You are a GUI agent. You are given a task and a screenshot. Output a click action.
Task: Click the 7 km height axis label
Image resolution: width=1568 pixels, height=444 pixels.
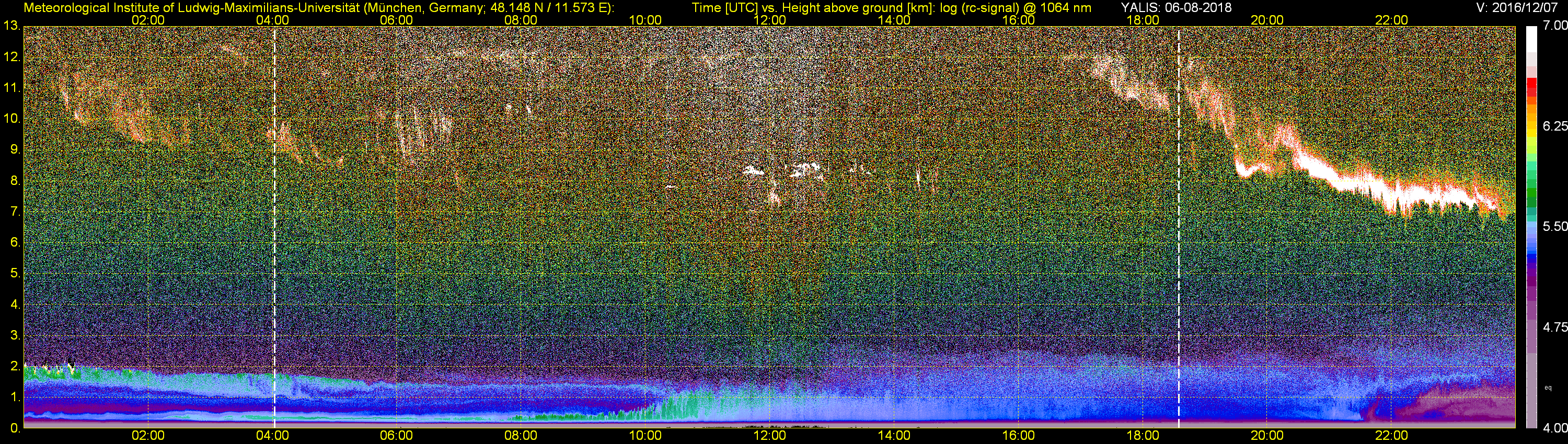pyautogui.click(x=15, y=212)
